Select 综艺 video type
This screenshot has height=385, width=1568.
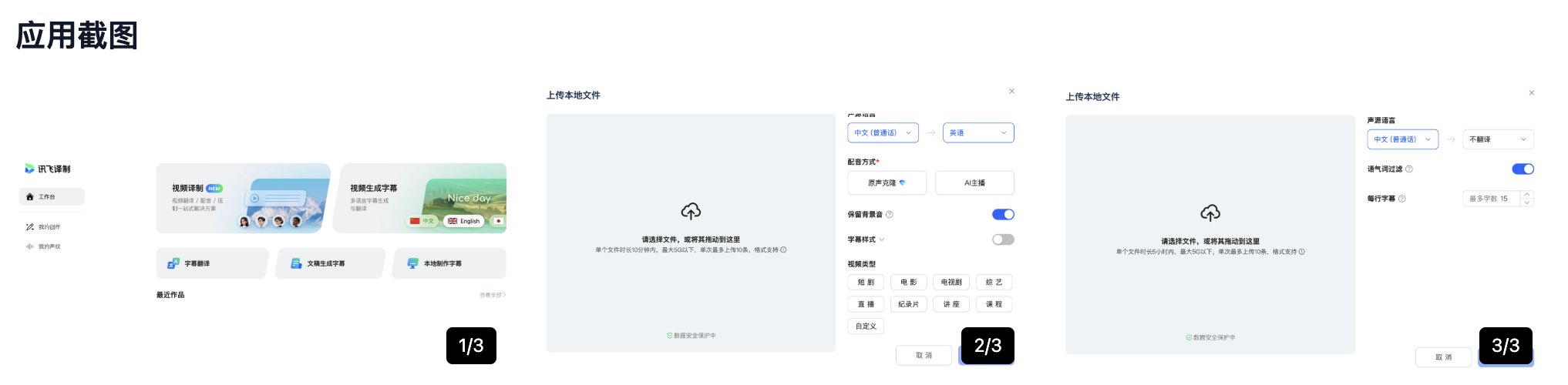994,283
